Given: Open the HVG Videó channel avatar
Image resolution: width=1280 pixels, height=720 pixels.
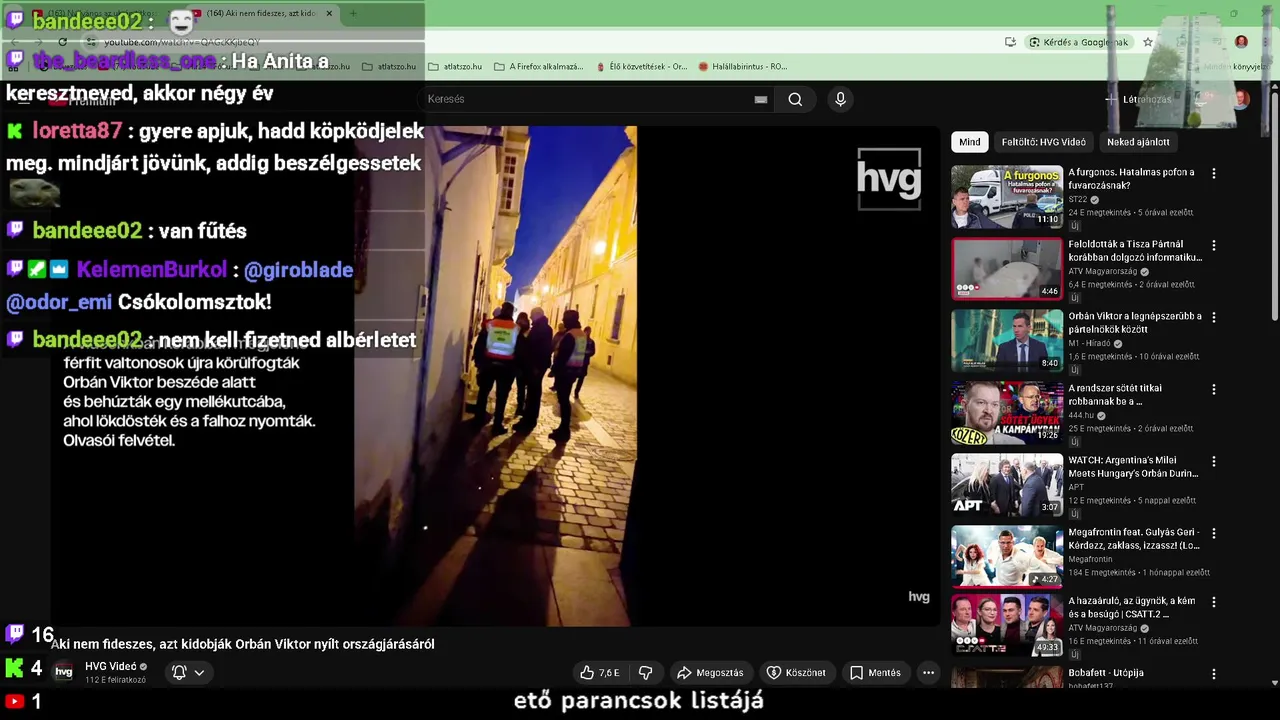Looking at the screenshot, I should click(x=64, y=672).
